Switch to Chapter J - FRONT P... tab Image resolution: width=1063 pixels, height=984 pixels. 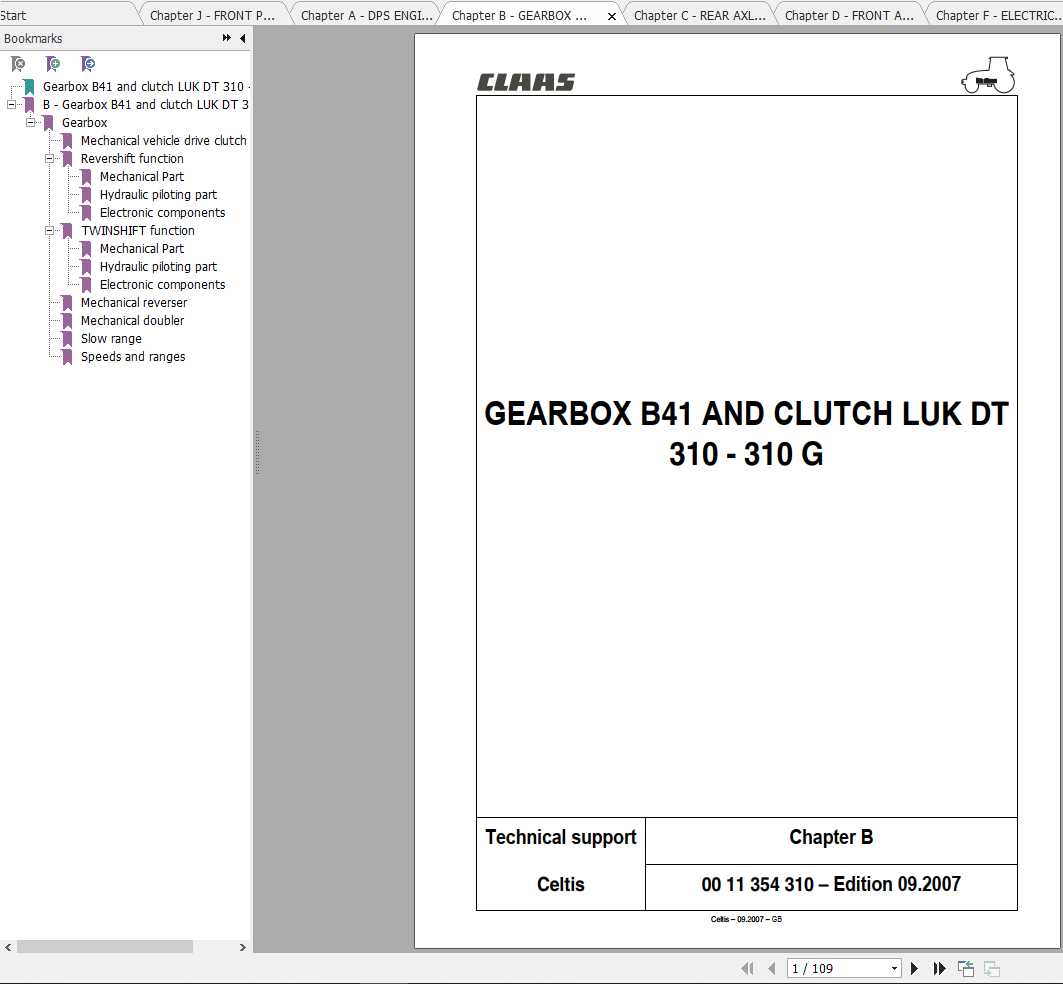212,16
